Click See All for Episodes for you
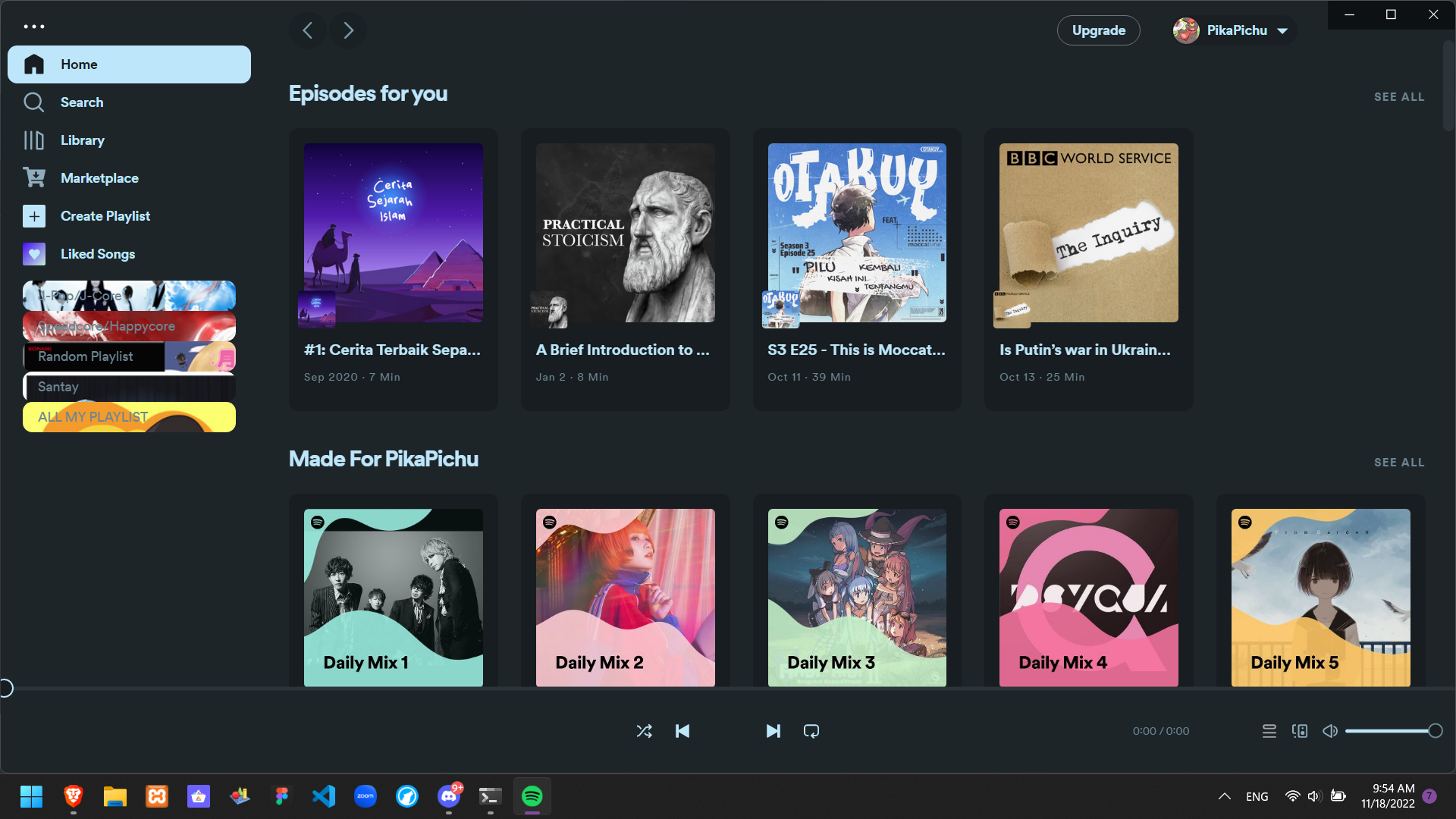The height and width of the screenshot is (819, 1456). point(1398,97)
